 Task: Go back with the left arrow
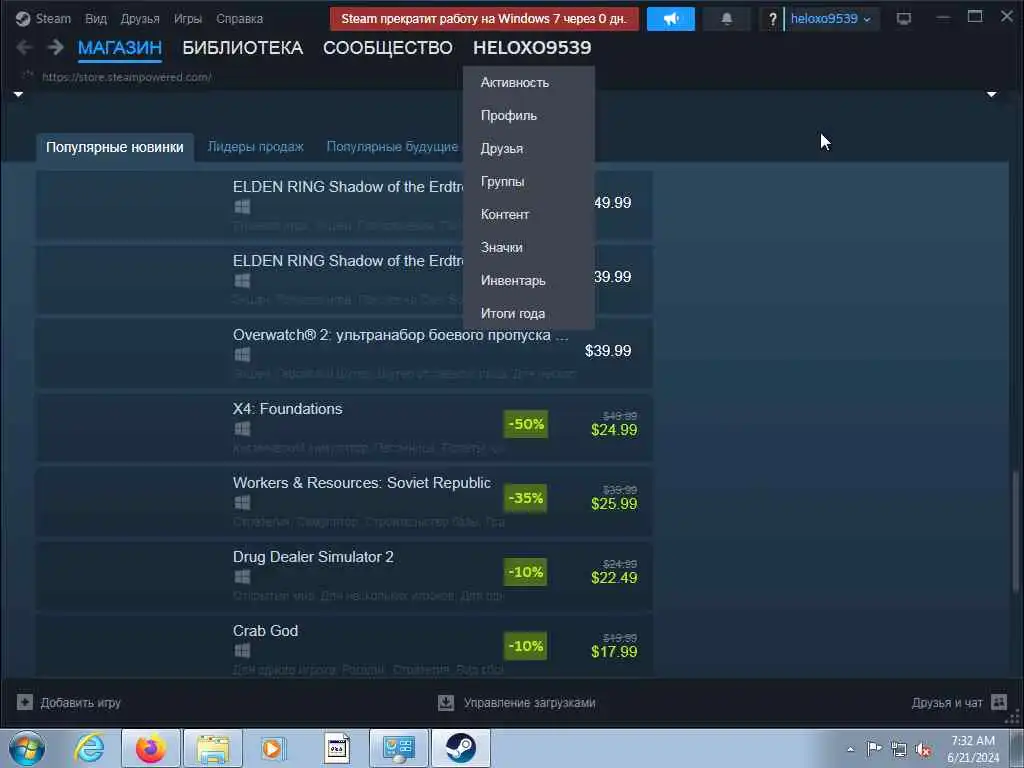point(24,47)
